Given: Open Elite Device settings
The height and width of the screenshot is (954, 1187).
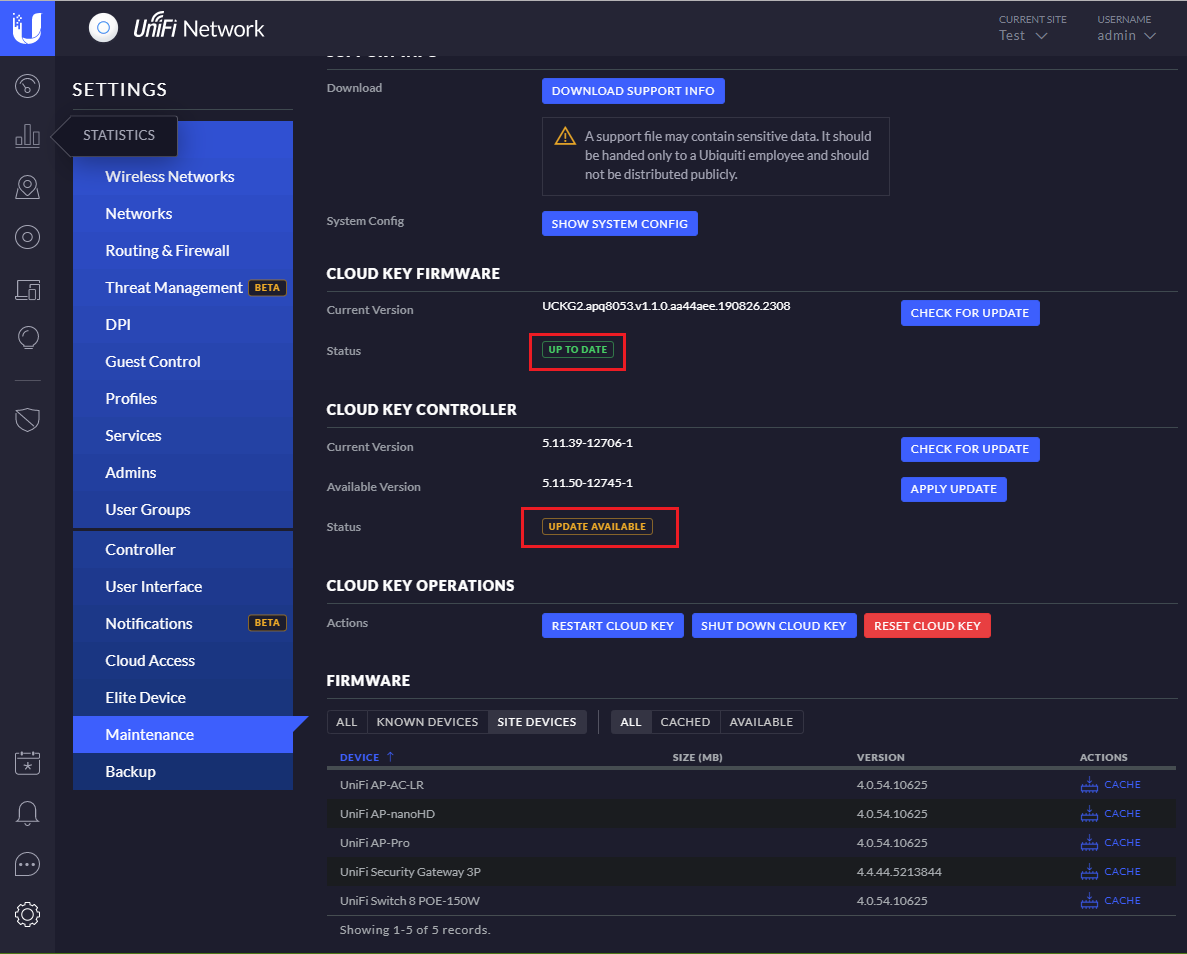Looking at the screenshot, I should [x=182, y=698].
